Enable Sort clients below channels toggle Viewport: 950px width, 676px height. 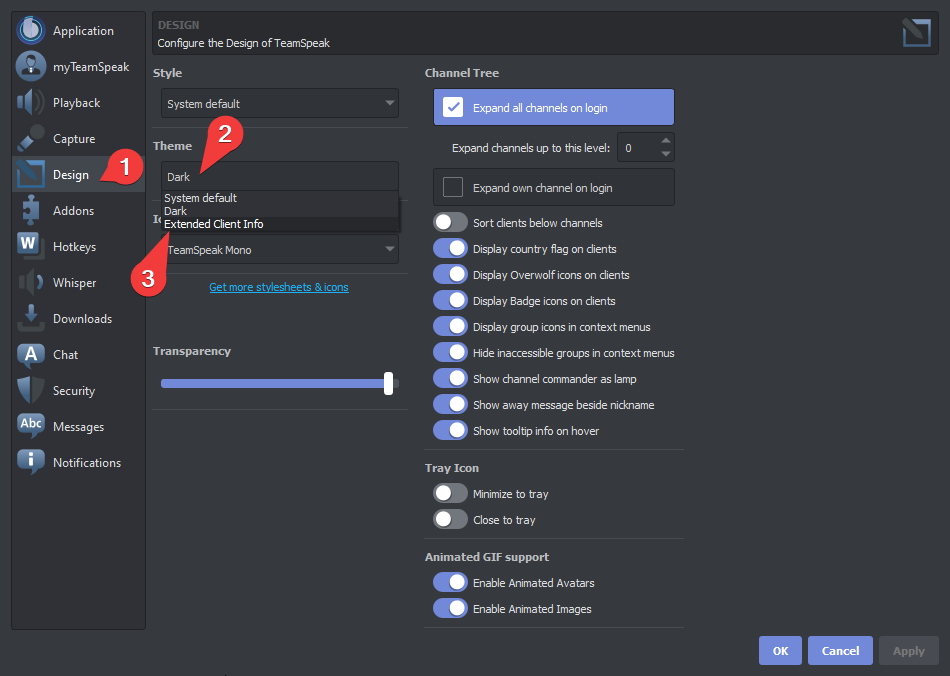click(450, 223)
